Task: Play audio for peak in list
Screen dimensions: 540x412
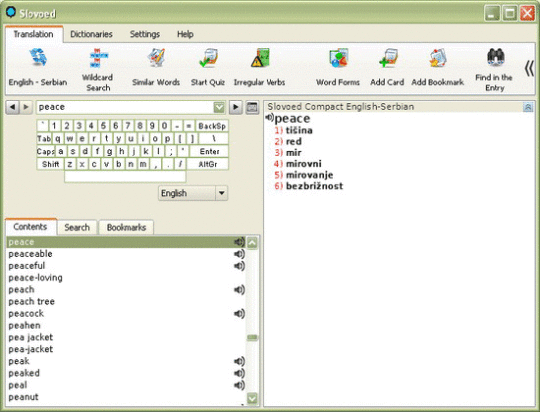Action: tap(239, 361)
